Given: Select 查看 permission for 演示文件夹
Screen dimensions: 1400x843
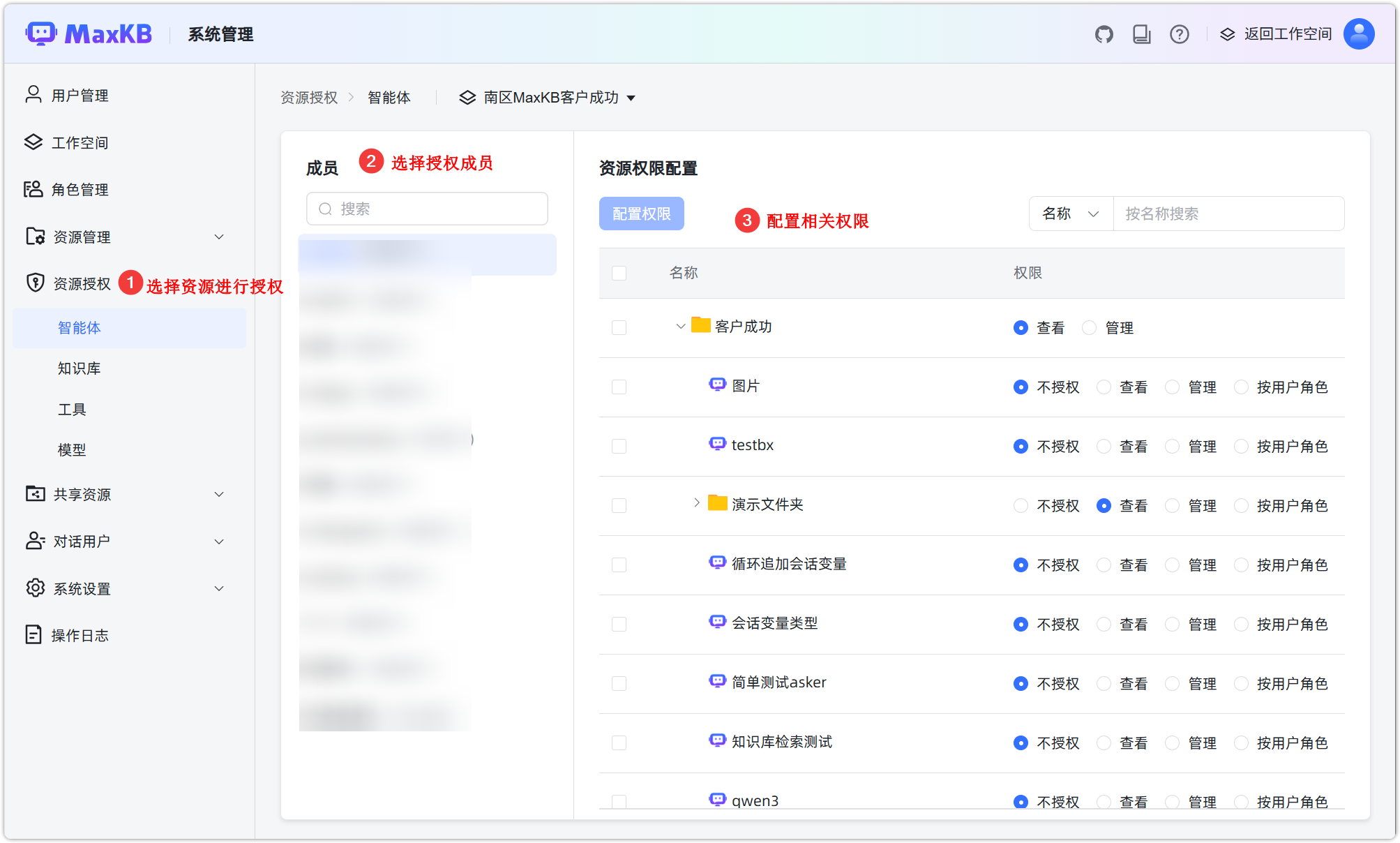Looking at the screenshot, I should click(1104, 505).
